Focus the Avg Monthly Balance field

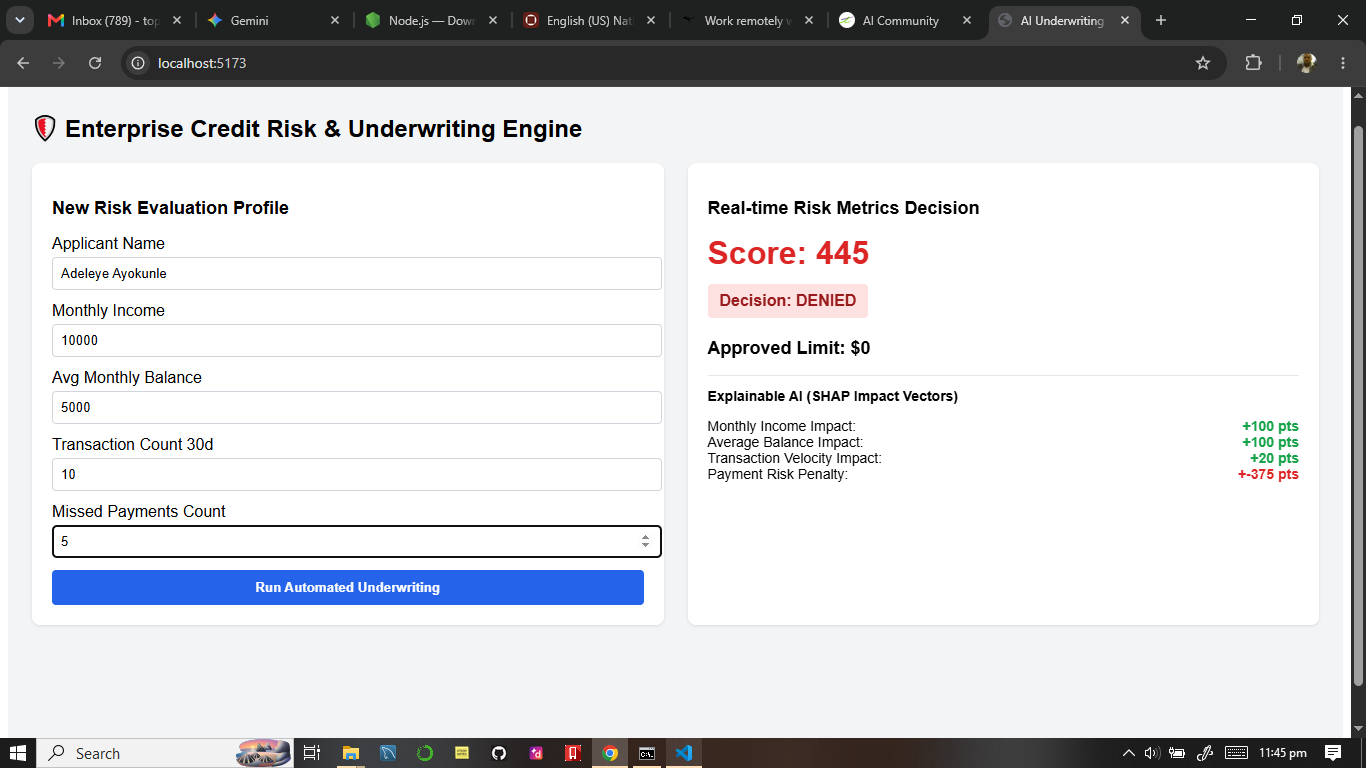point(357,407)
